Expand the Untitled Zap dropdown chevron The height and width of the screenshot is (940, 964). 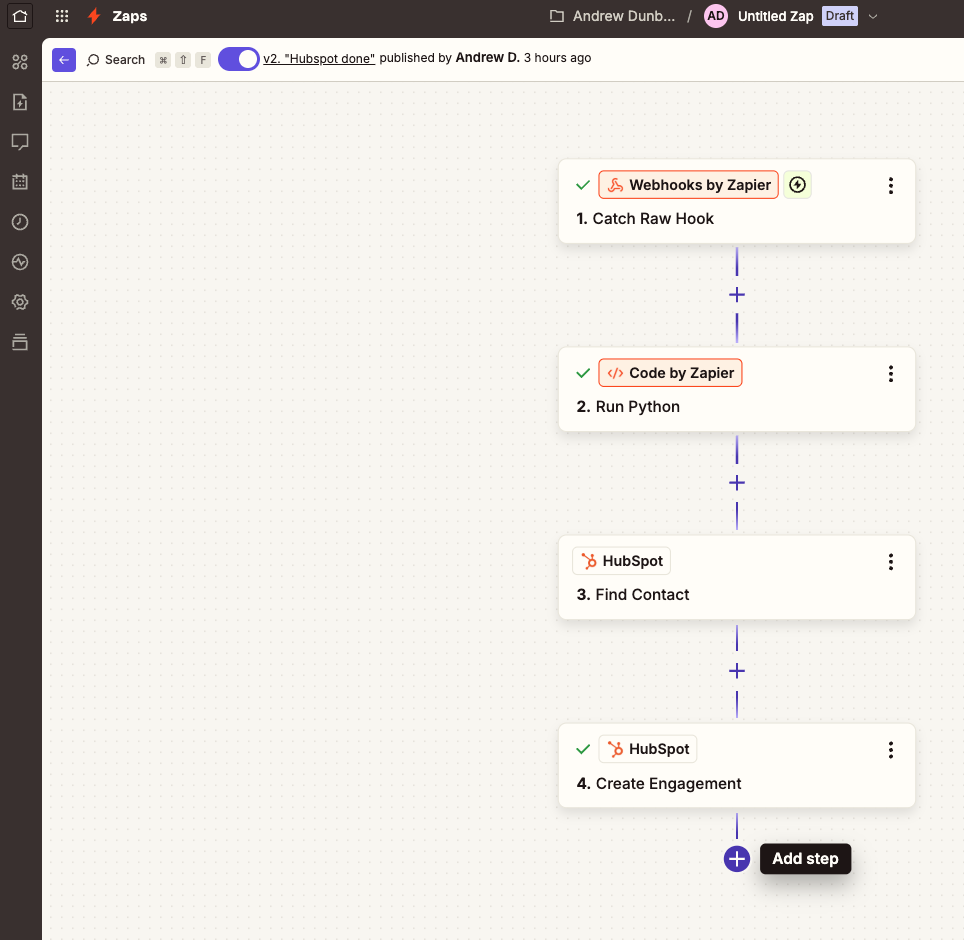coord(872,17)
